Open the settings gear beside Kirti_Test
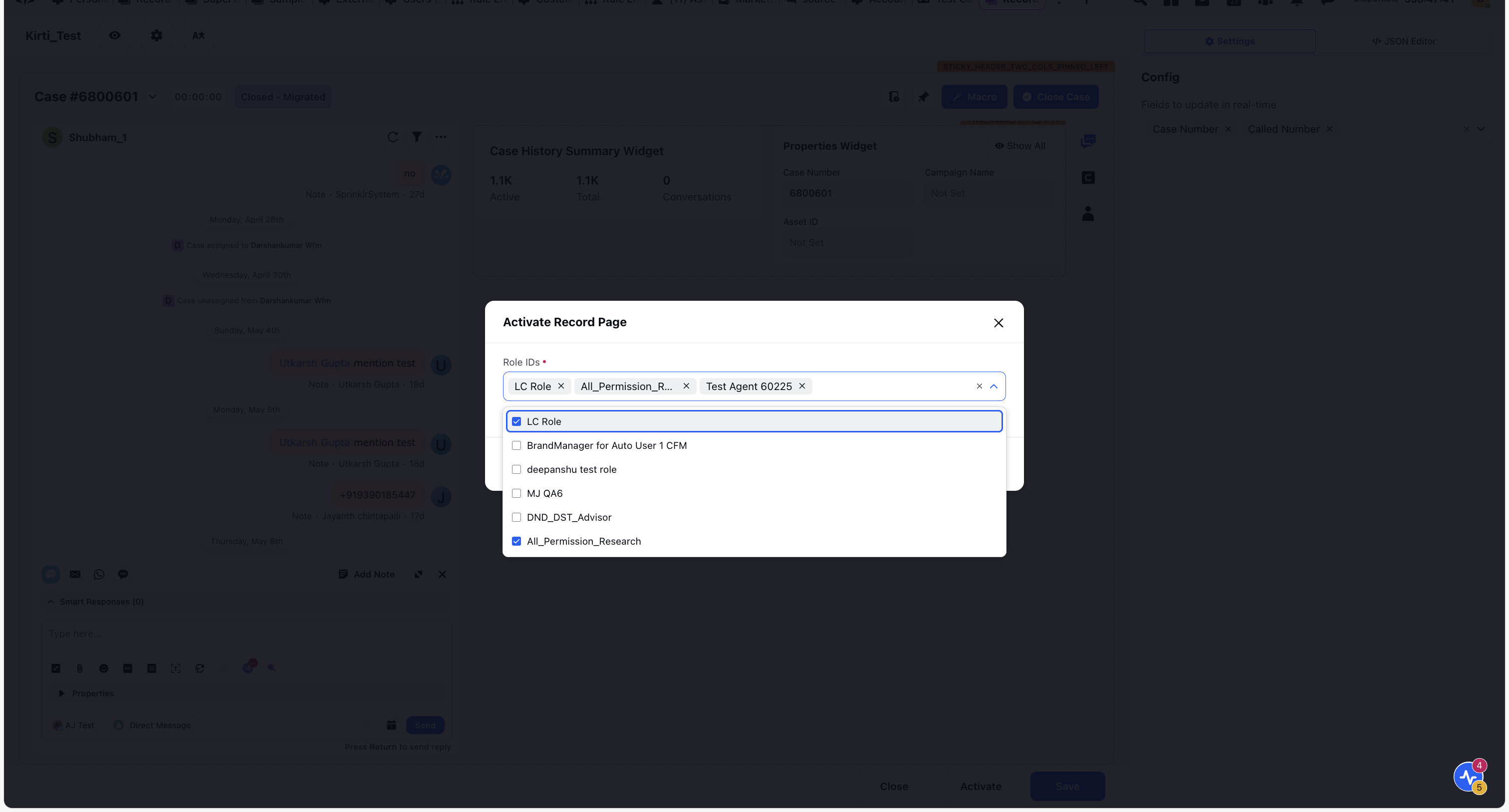Viewport: 1509px width, 812px height. pos(156,35)
